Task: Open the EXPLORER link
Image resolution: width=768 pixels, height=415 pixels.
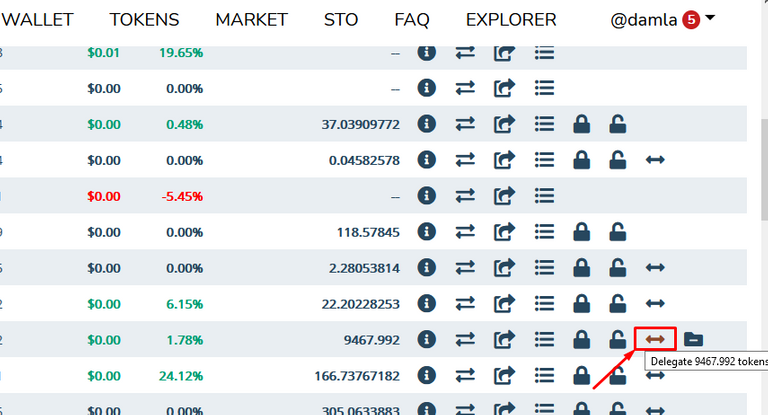Action: (511, 20)
